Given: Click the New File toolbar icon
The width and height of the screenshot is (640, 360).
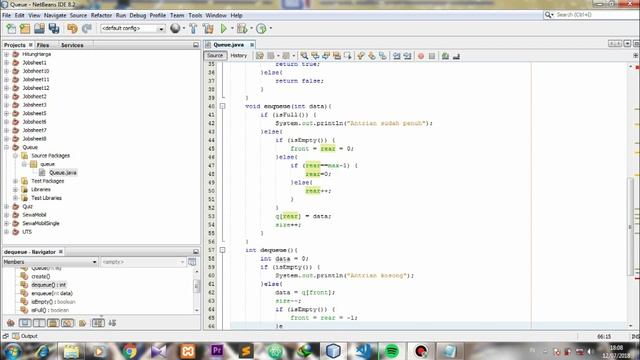Looking at the screenshot, I should 11,28.
